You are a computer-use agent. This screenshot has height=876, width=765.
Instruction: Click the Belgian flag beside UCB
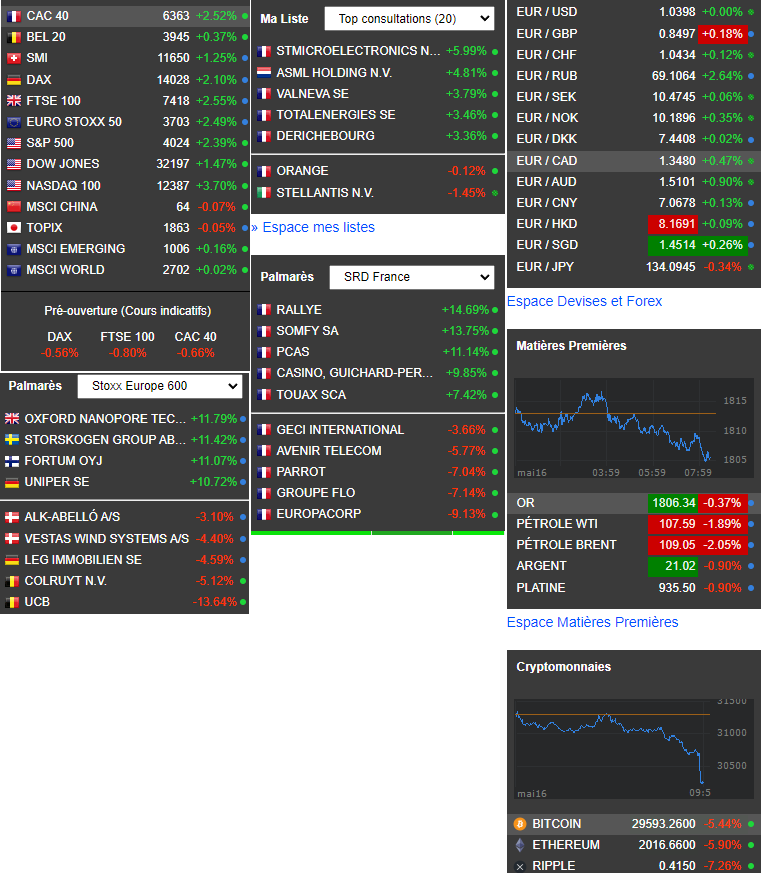12,602
